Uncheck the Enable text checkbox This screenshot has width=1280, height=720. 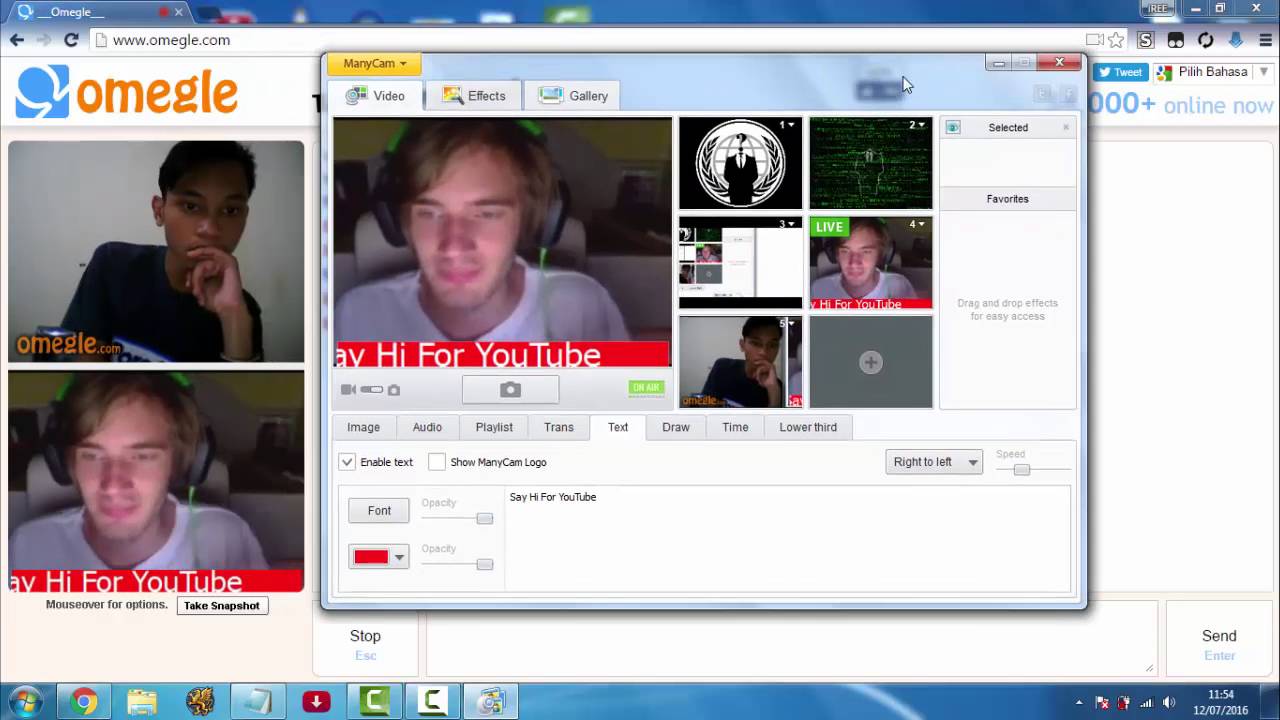(347, 462)
